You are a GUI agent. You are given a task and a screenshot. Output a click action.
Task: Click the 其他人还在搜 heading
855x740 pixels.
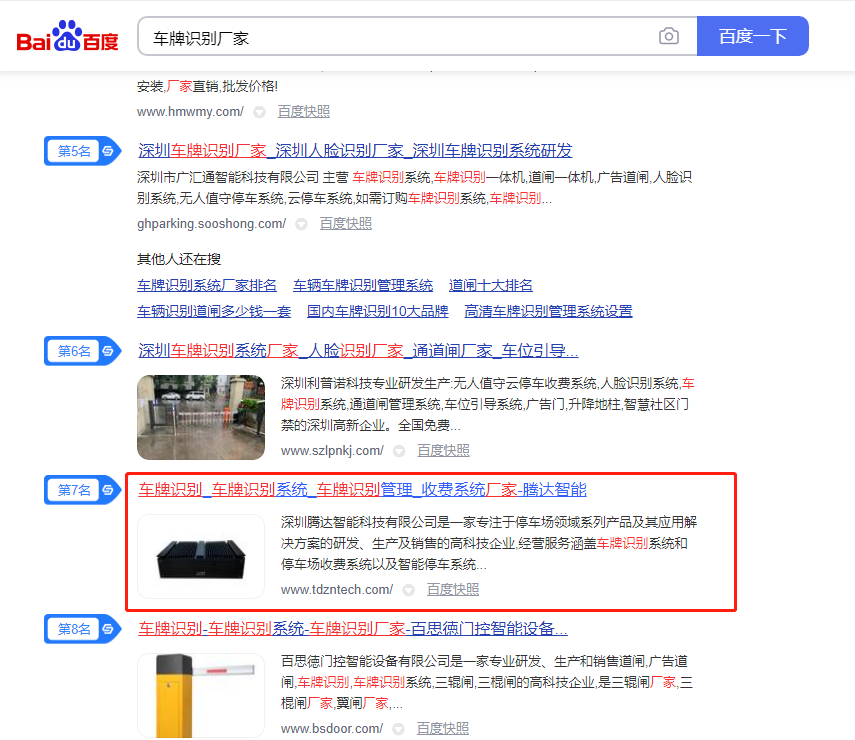tap(179, 259)
